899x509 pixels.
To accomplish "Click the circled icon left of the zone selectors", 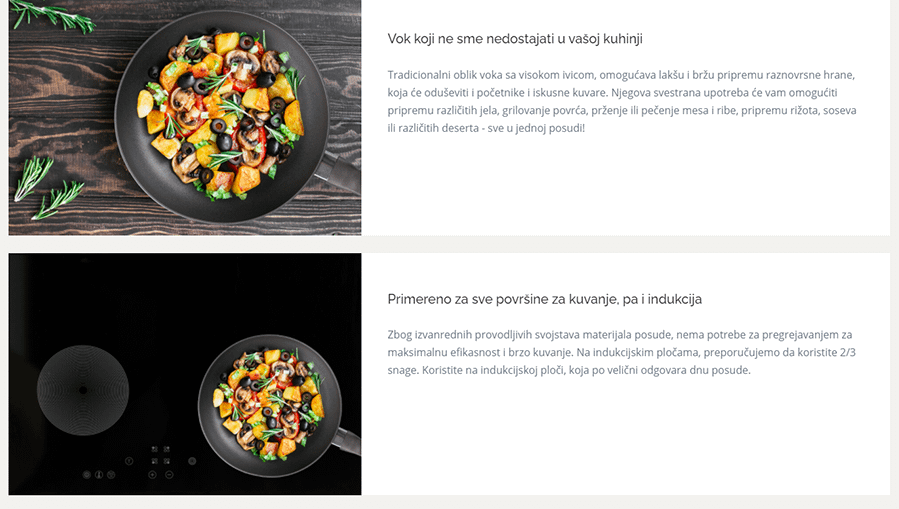I will point(129,461).
